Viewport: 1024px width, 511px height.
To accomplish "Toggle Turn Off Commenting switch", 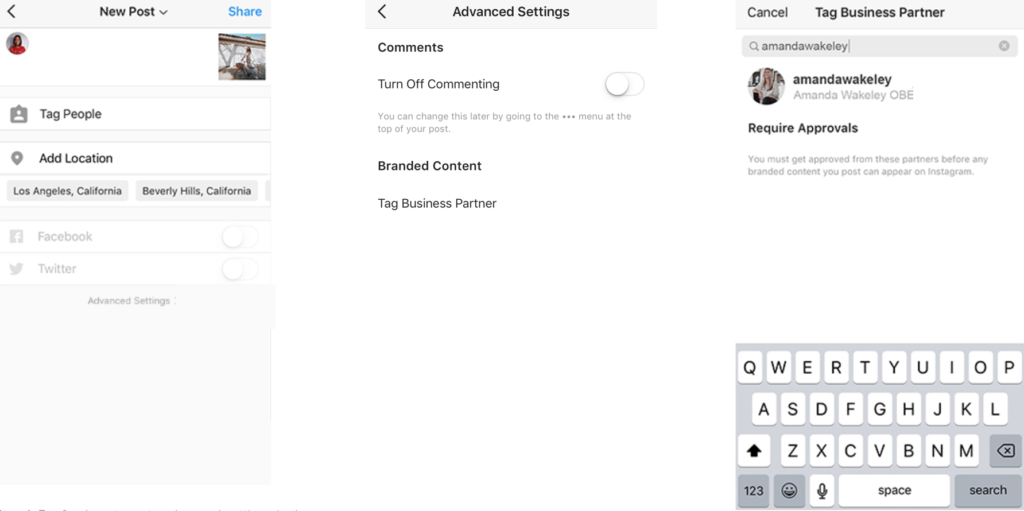I will pos(624,84).
